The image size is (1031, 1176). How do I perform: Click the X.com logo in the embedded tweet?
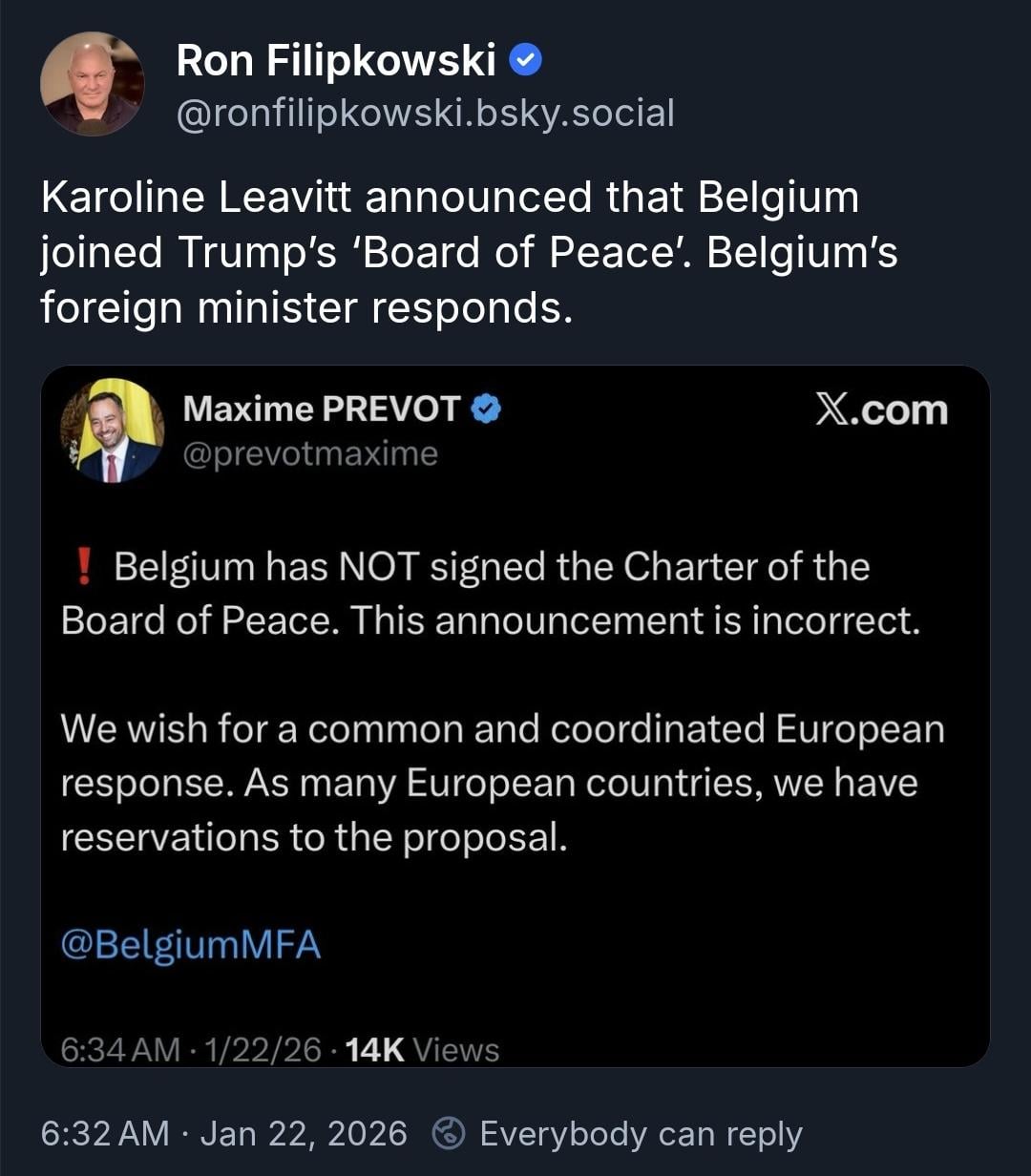881,410
